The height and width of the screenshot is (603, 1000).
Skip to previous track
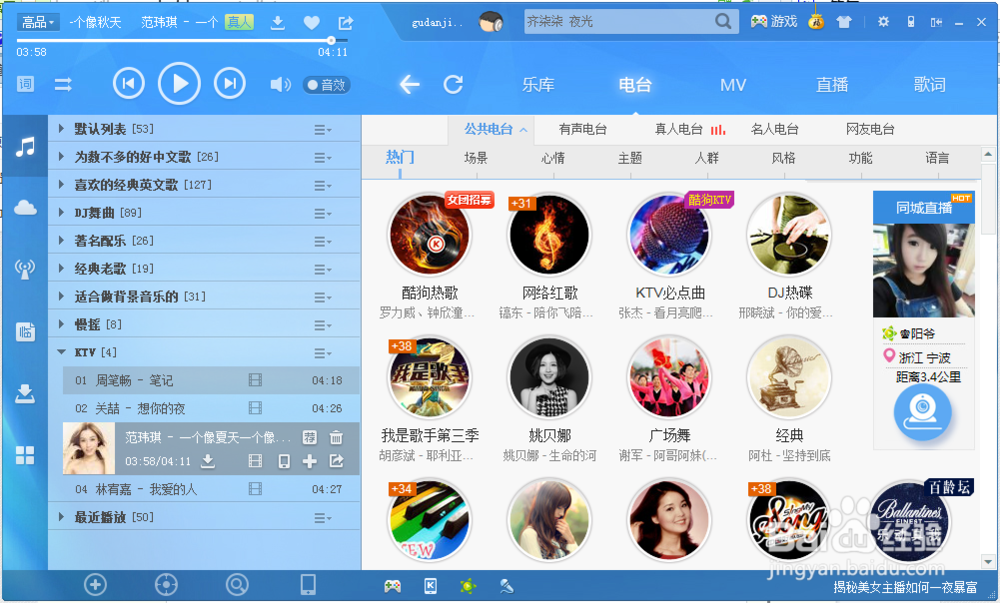129,84
